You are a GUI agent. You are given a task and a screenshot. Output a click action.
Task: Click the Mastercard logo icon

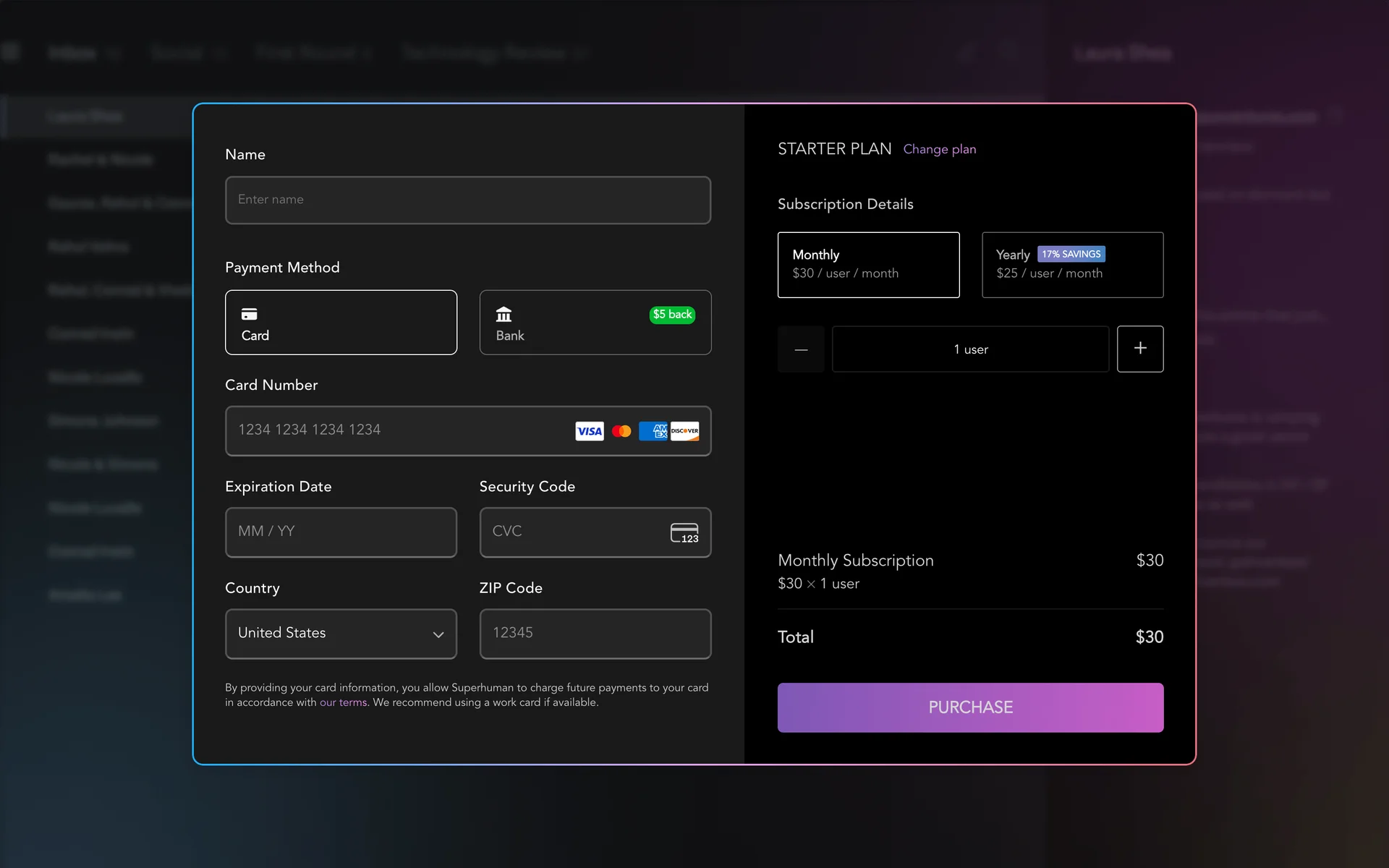[x=621, y=431]
